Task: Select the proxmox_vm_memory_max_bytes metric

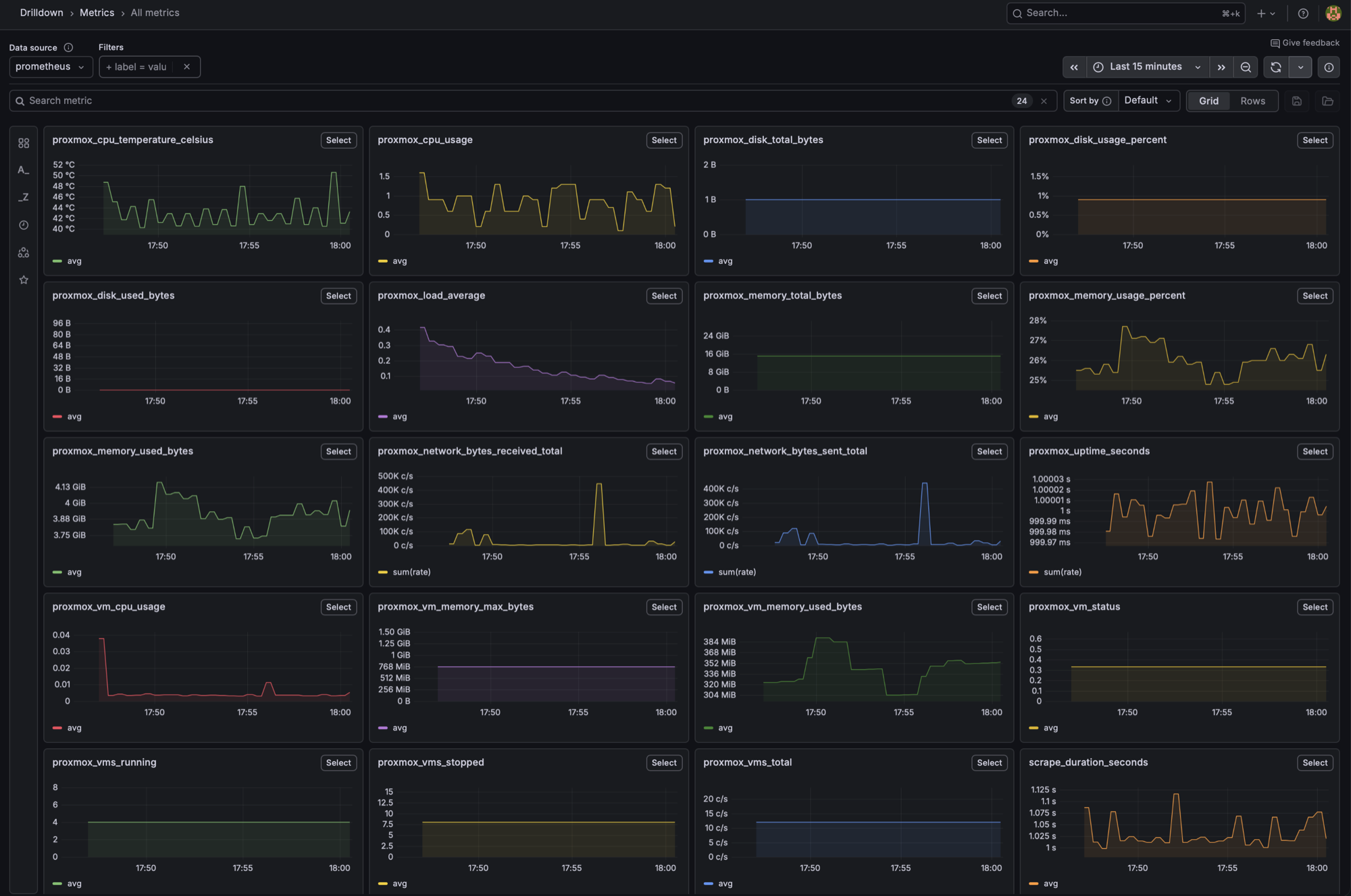Action: click(x=664, y=607)
